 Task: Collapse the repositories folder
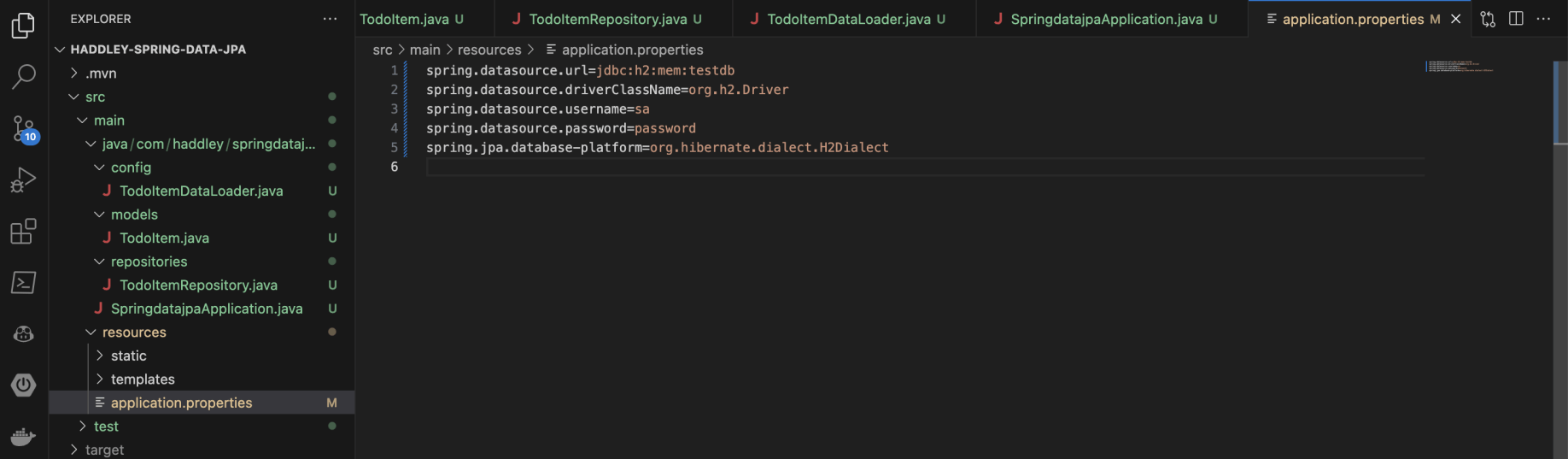(x=202, y=262)
